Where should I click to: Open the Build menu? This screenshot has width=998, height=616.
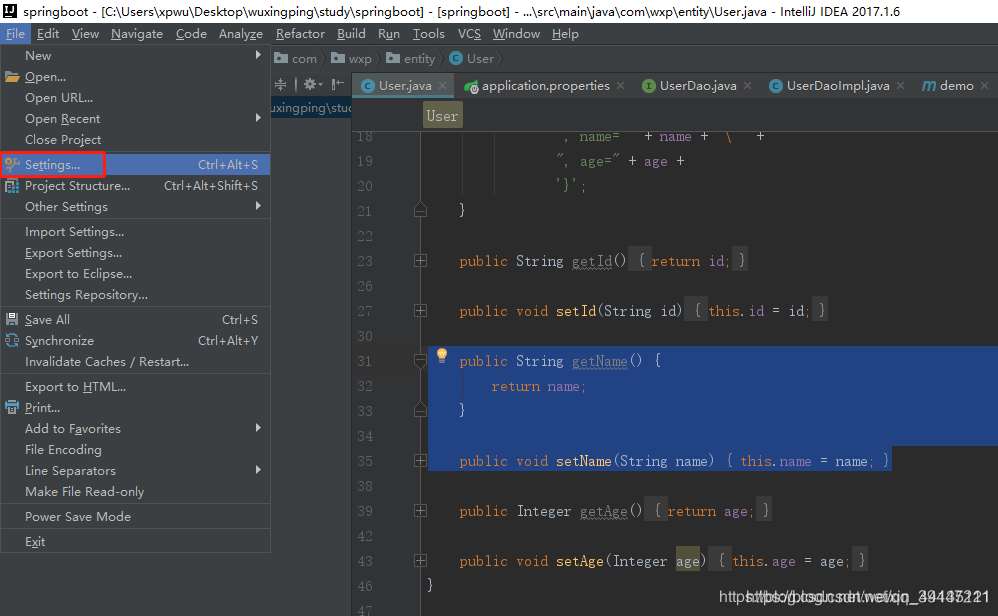point(351,34)
